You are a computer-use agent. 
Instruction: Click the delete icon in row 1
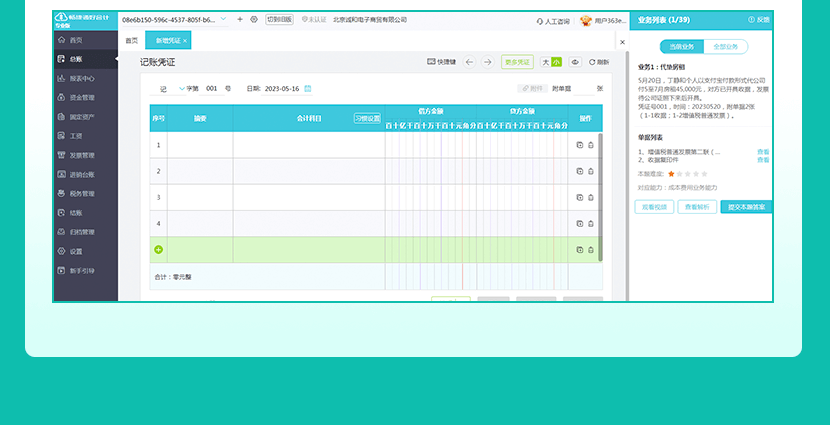point(591,145)
